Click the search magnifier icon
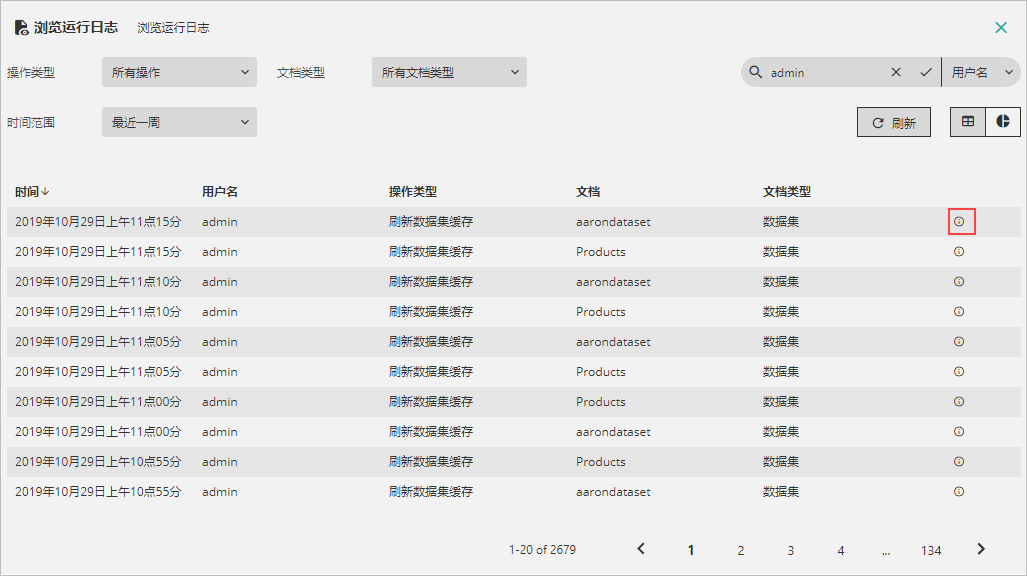The height and width of the screenshot is (576, 1027). 755,72
